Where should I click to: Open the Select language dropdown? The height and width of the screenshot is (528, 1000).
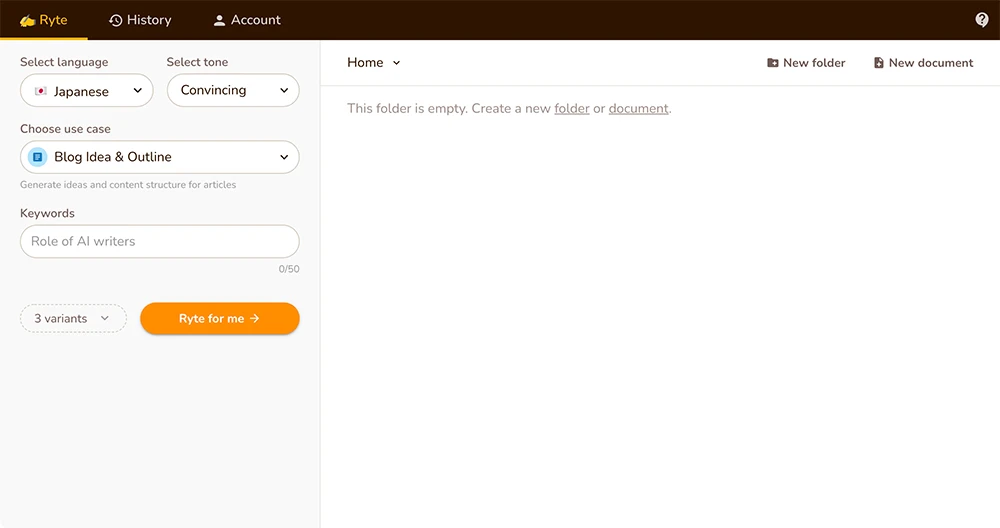point(86,91)
